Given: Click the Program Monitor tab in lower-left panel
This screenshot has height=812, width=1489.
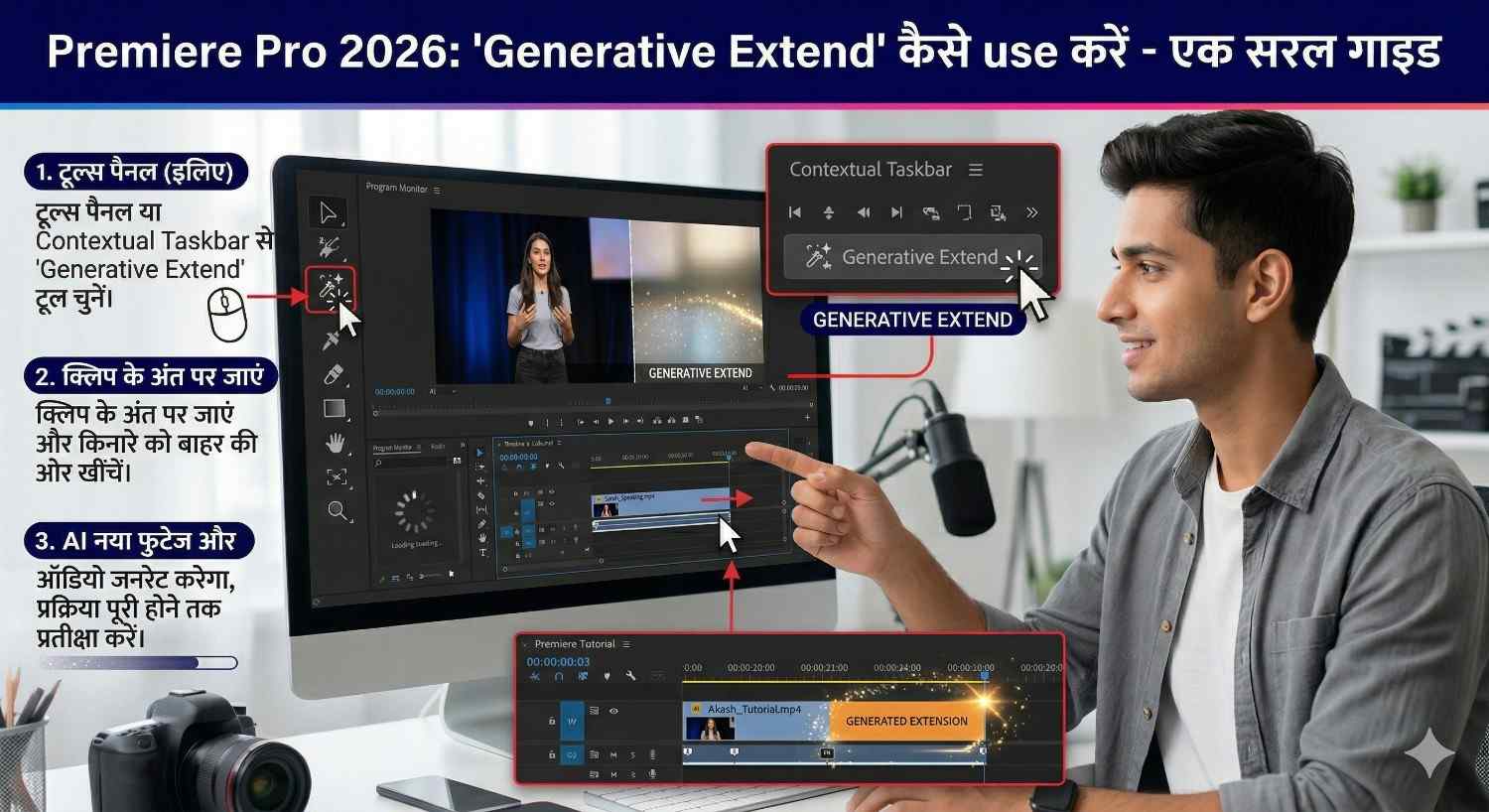Looking at the screenshot, I should coord(393,448).
